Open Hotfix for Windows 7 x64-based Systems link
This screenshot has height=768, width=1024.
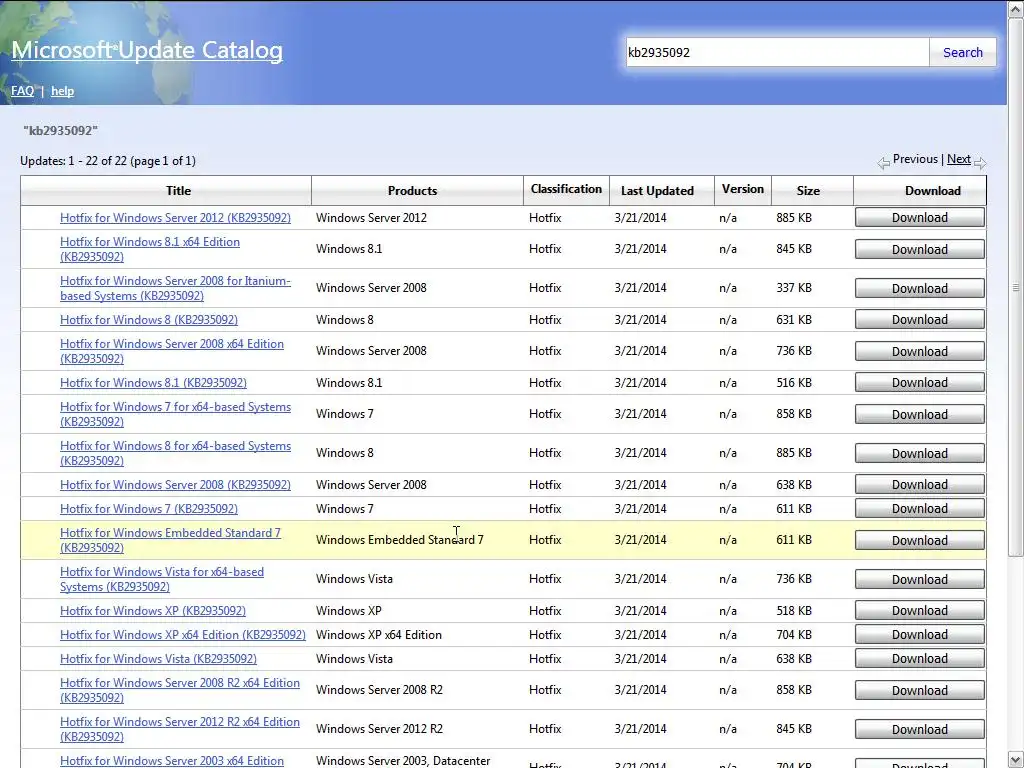click(175, 414)
